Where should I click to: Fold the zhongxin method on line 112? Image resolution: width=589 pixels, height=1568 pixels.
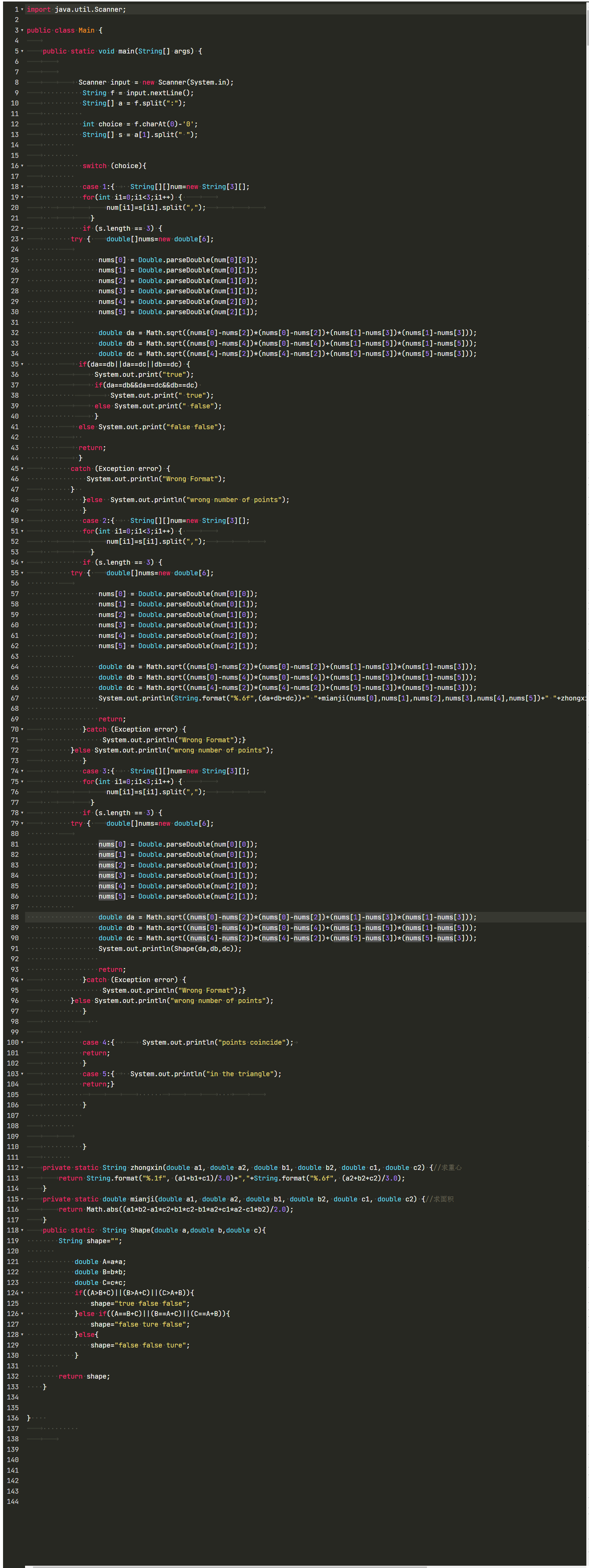(x=22, y=1168)
